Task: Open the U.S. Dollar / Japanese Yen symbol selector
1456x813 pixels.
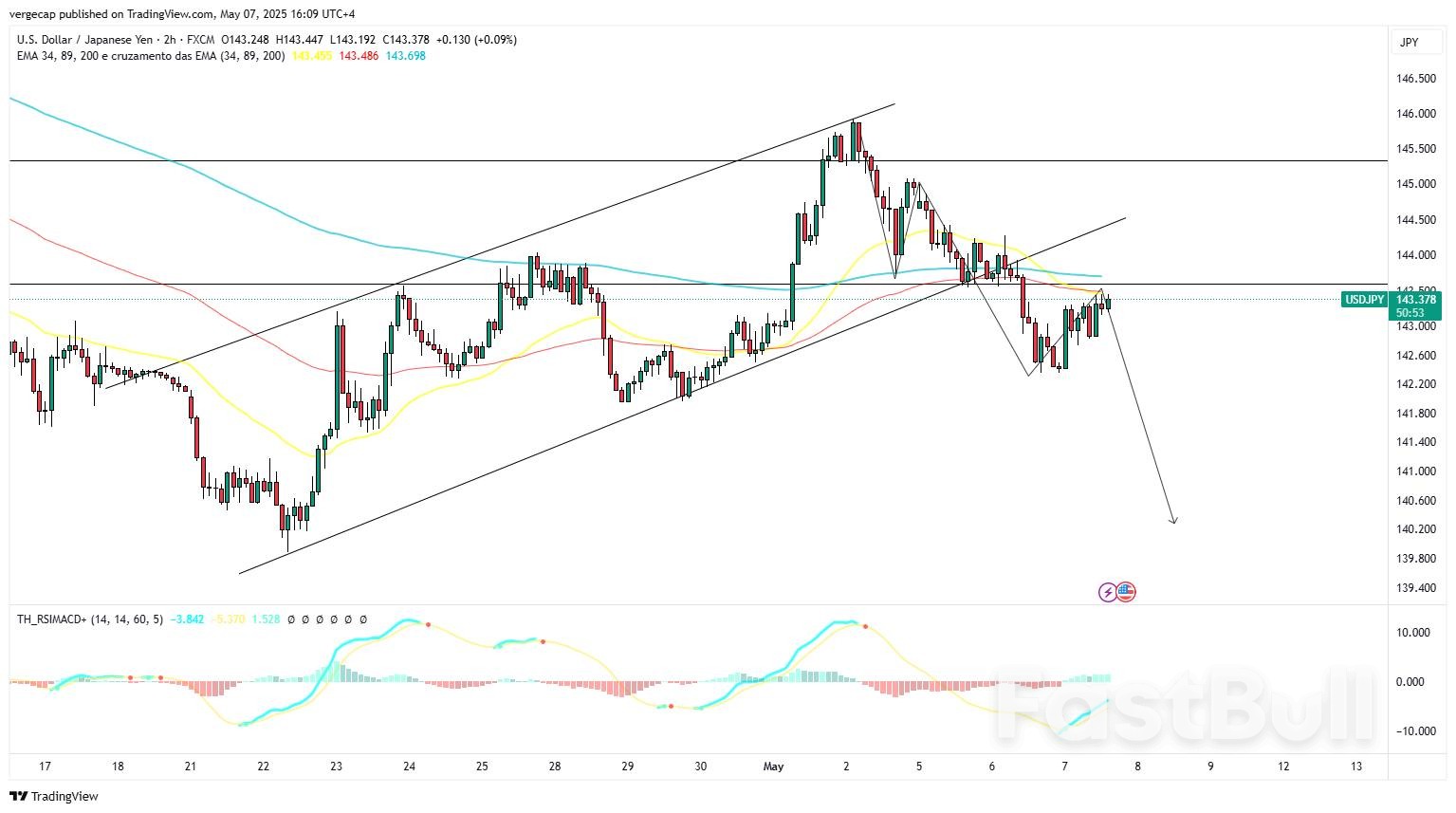Action: click(85, 40)
